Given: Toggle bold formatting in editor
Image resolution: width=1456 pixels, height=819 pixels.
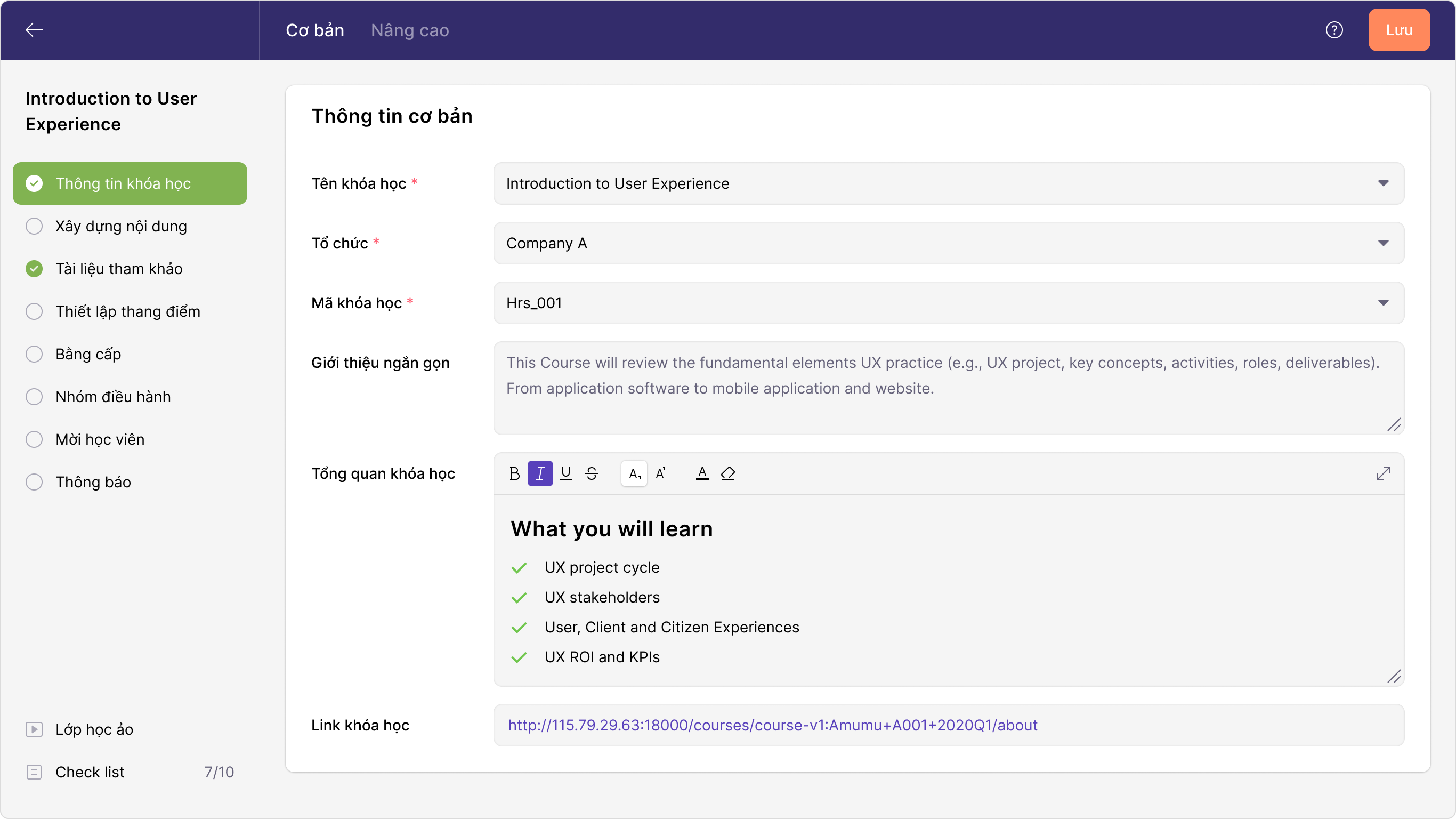Looking at the screenshot, I should (514, 473).
